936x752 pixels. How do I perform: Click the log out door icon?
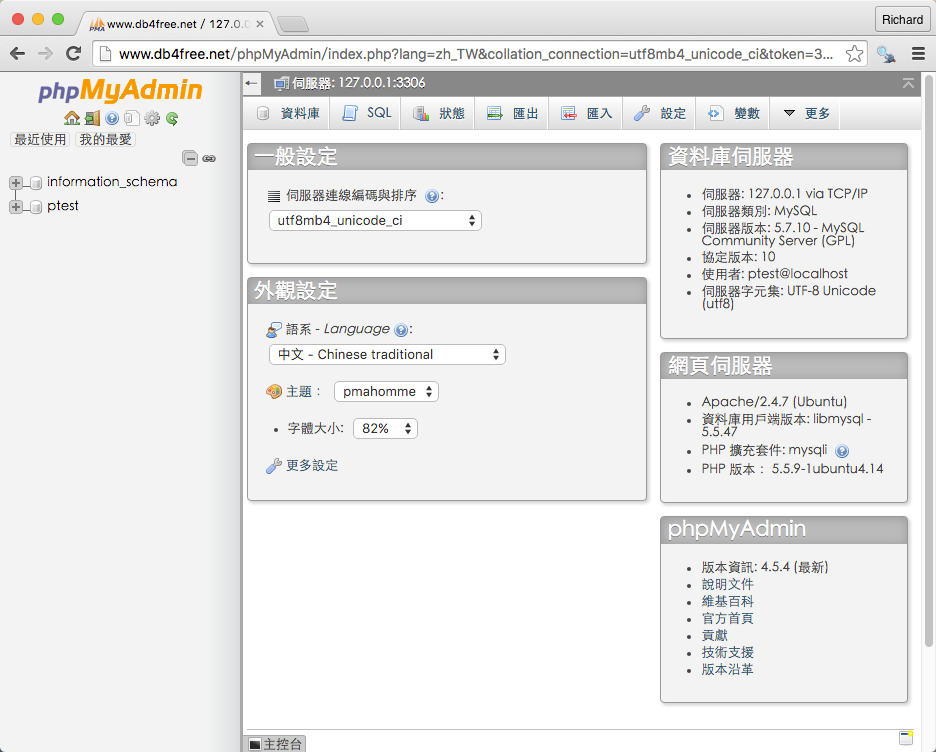click(91, 118)
